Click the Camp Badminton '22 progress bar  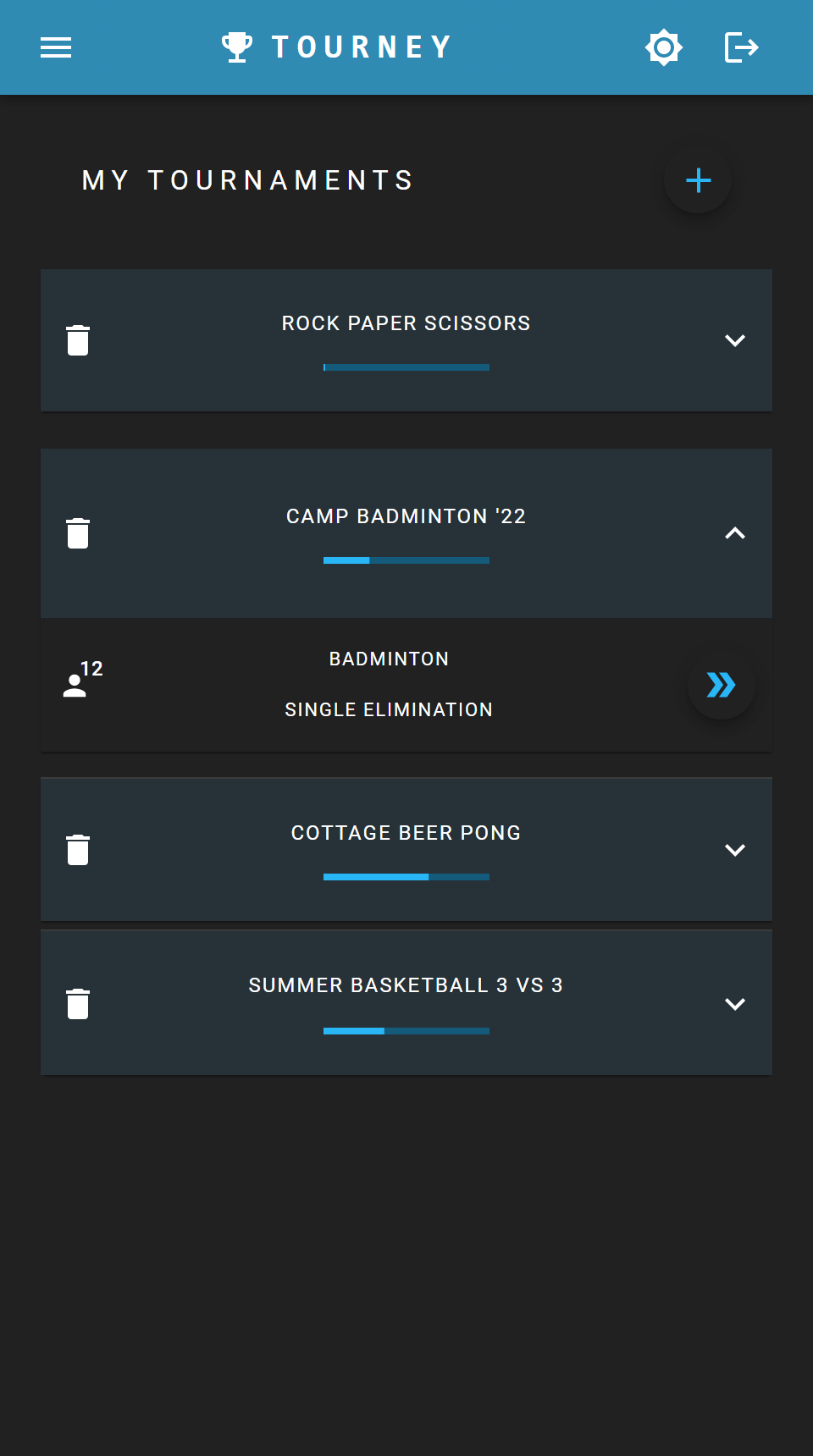click(x=406, y=560)
